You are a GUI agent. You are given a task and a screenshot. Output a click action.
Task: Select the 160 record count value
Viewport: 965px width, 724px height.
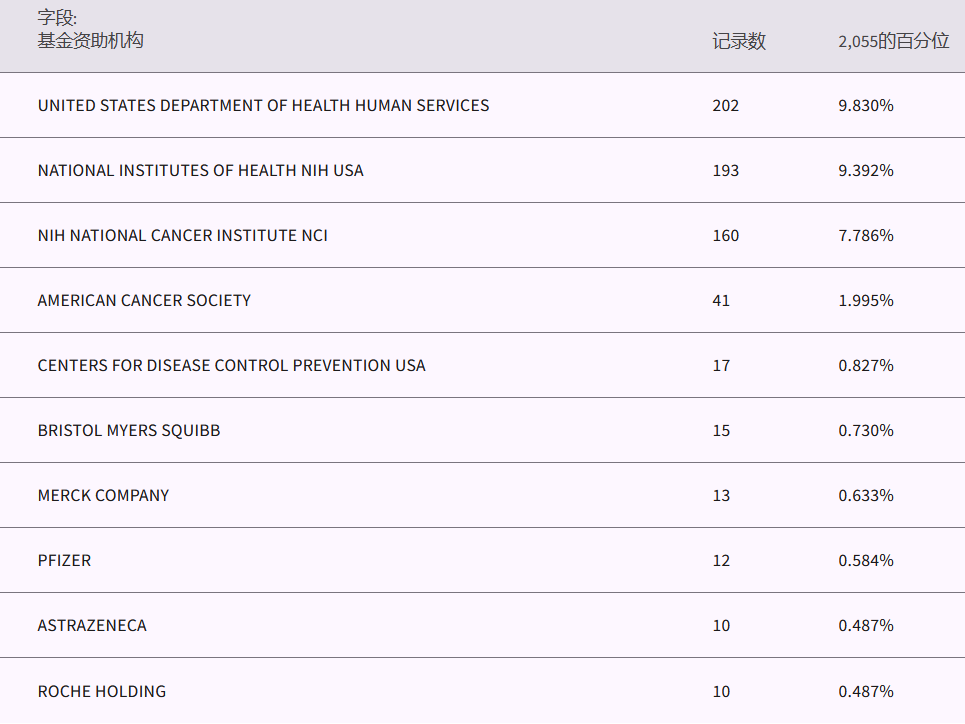725,235
